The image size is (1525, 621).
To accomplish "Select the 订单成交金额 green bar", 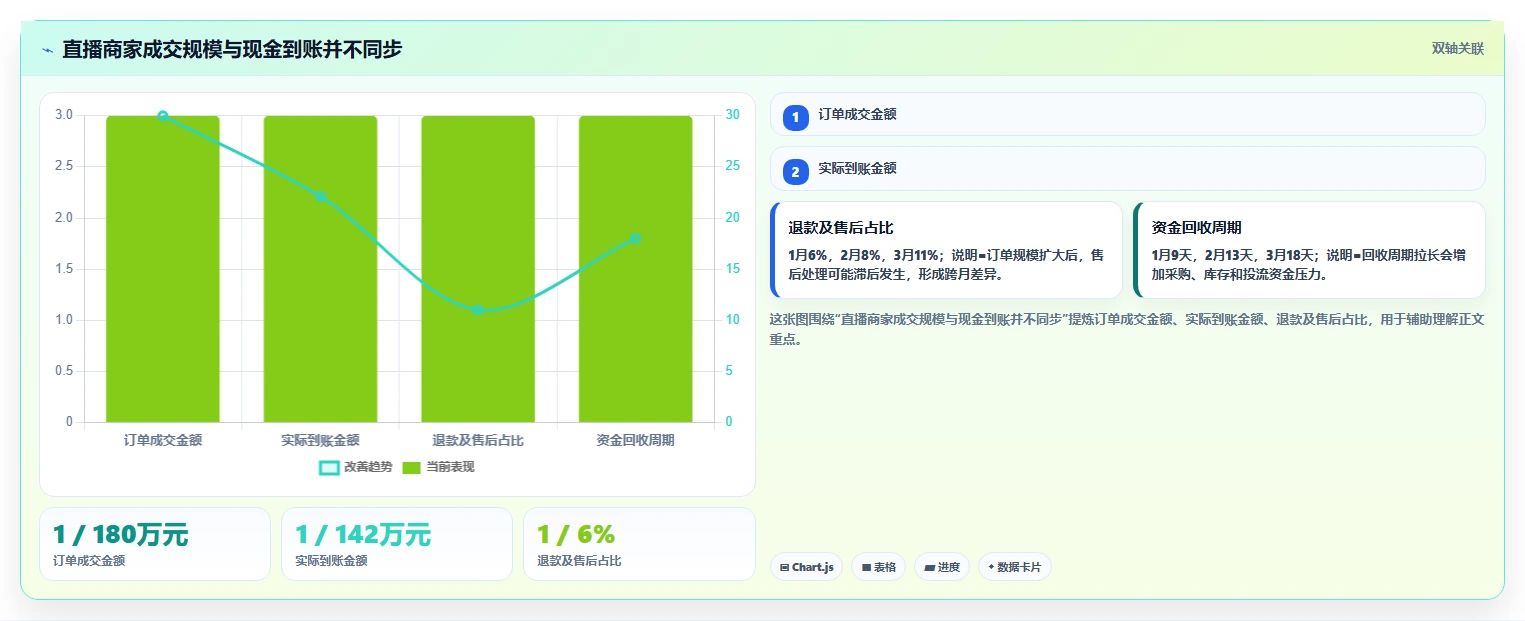I will coord(163,269).
